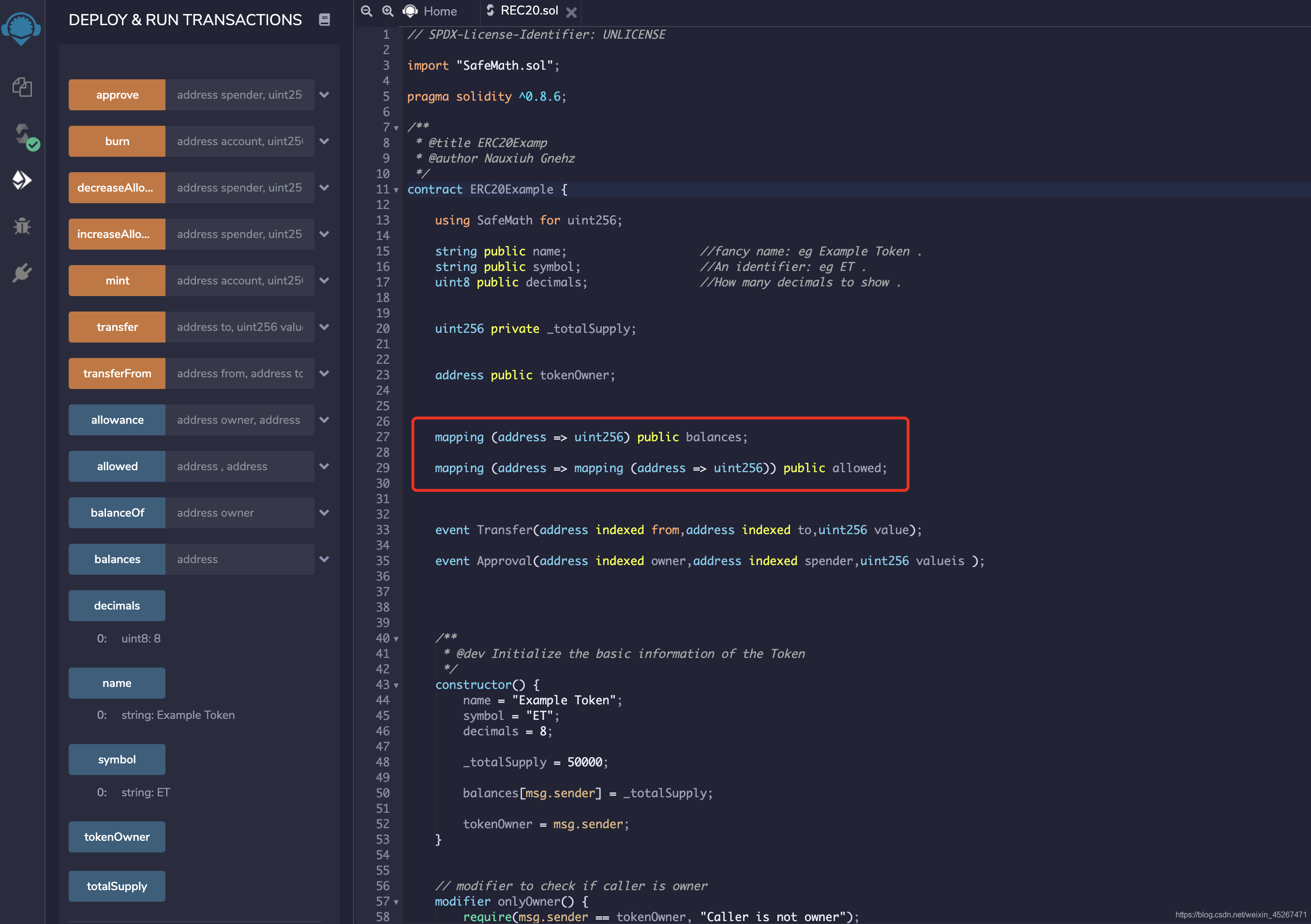Open the Debugger bug icon

[x=22, y=226]
